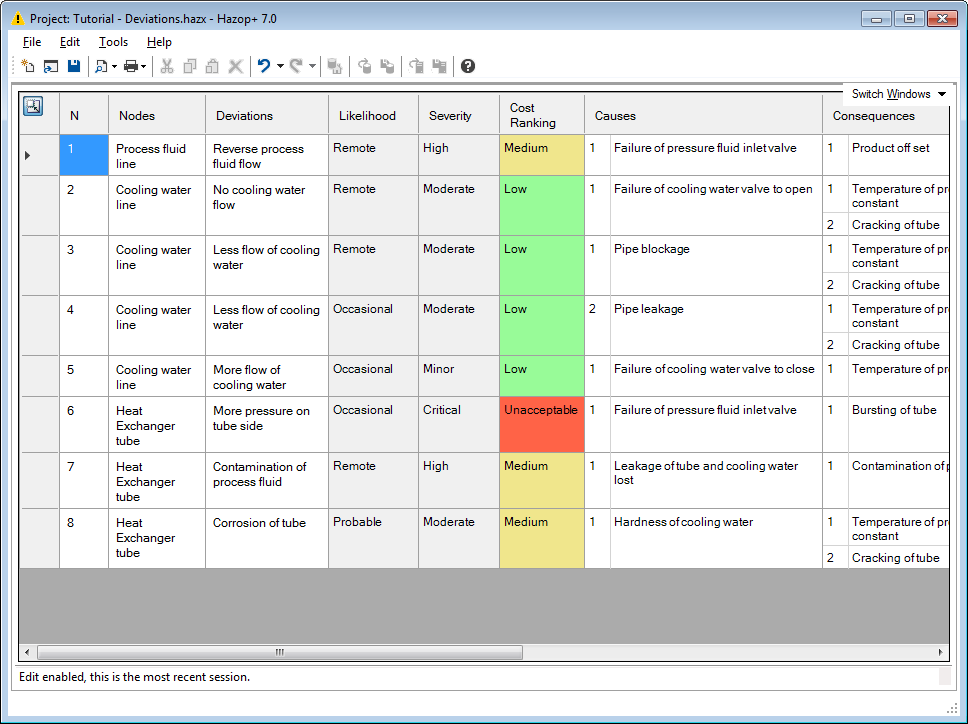
Task: Click the horizontal scrollbar right arrow
Action: pyautogui.click(x=941, y=652)
